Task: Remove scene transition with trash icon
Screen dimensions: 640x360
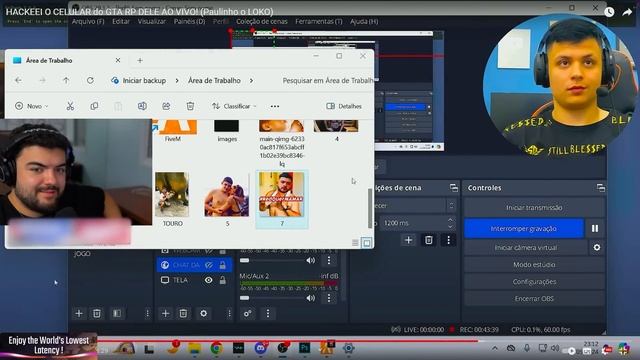Action: [x=429, y=240]
